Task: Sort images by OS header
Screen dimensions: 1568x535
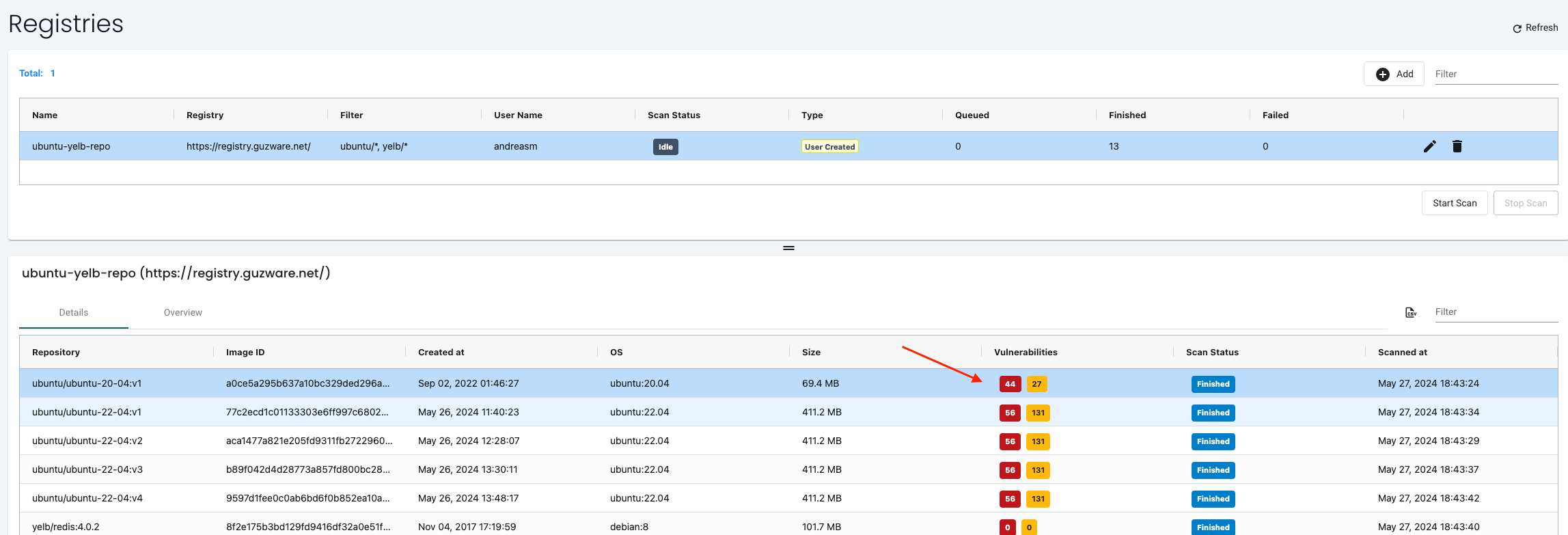Action: [x=616, y=352]
